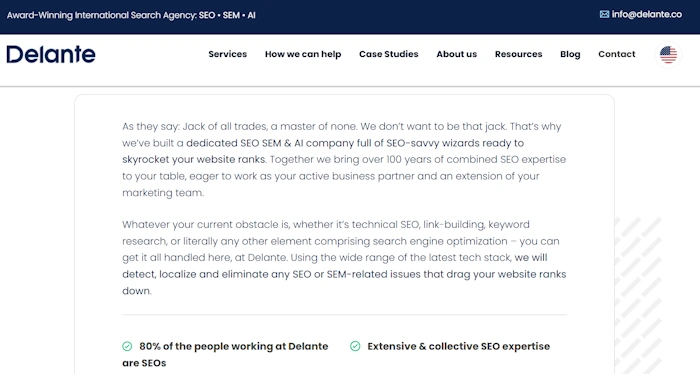Screen dimensions: 700x374
Task: Click the checkmark beside Extensive & collective SEO
Action: pyautogui.click(x=355, y=346)
